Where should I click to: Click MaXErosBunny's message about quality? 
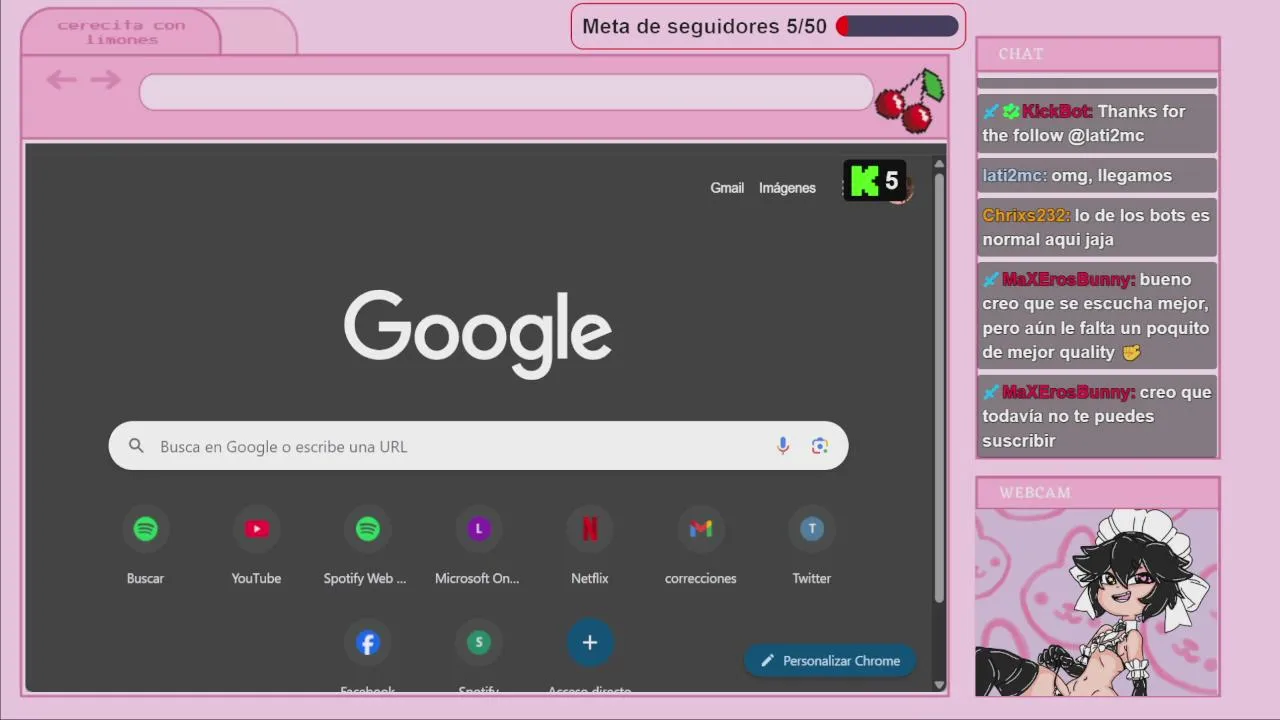click(x=1097, y=316)
